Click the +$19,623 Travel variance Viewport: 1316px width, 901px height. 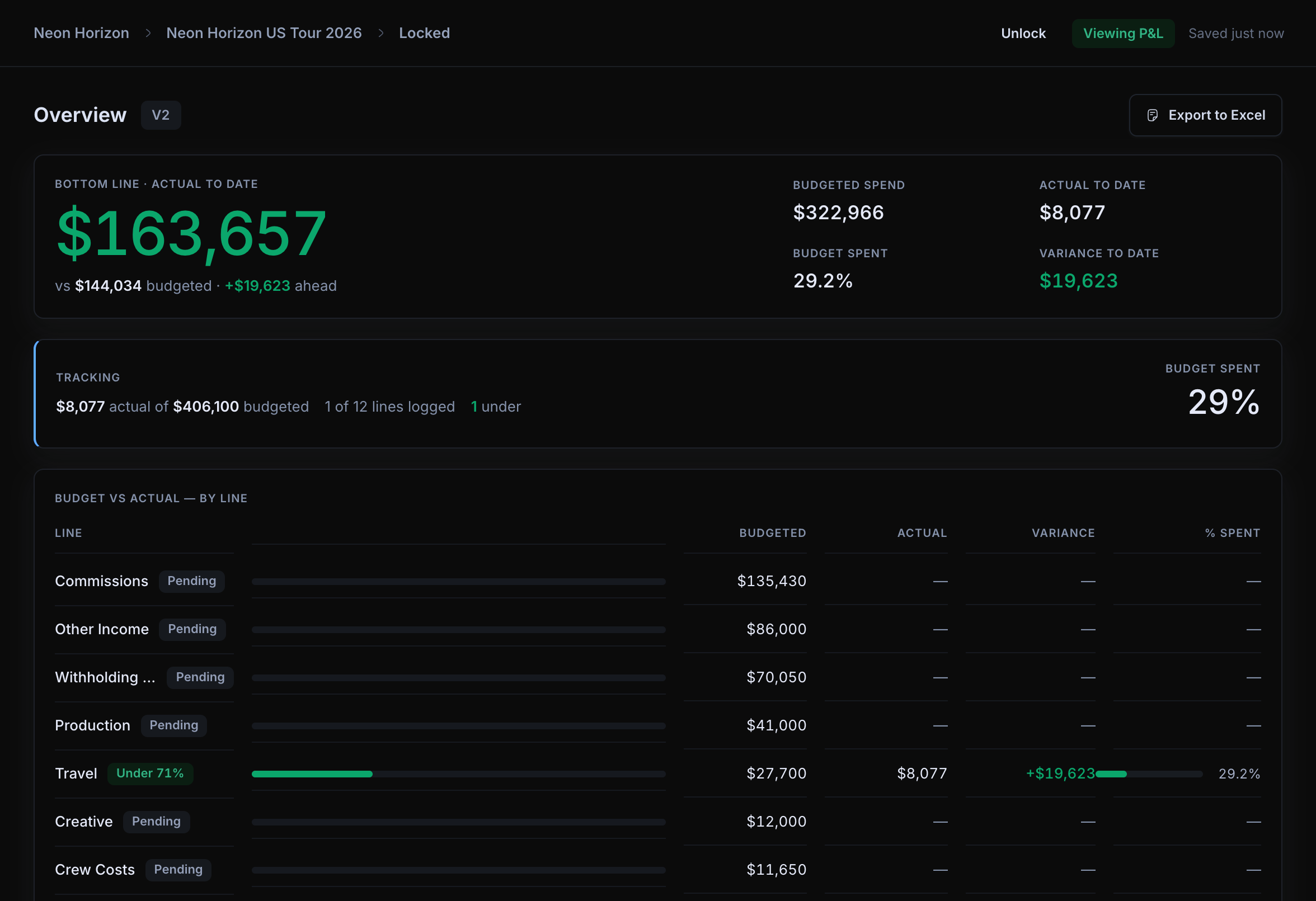pyautogui.click(x=1060, y=773)
